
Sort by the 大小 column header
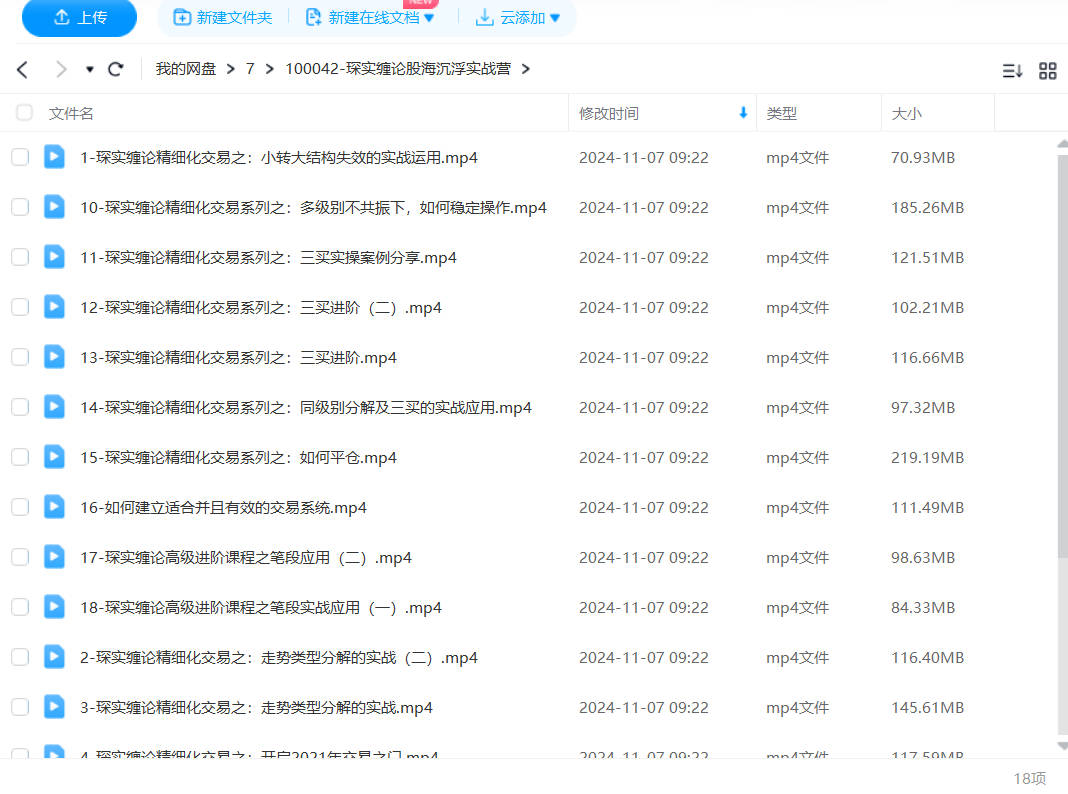(906, 113)
